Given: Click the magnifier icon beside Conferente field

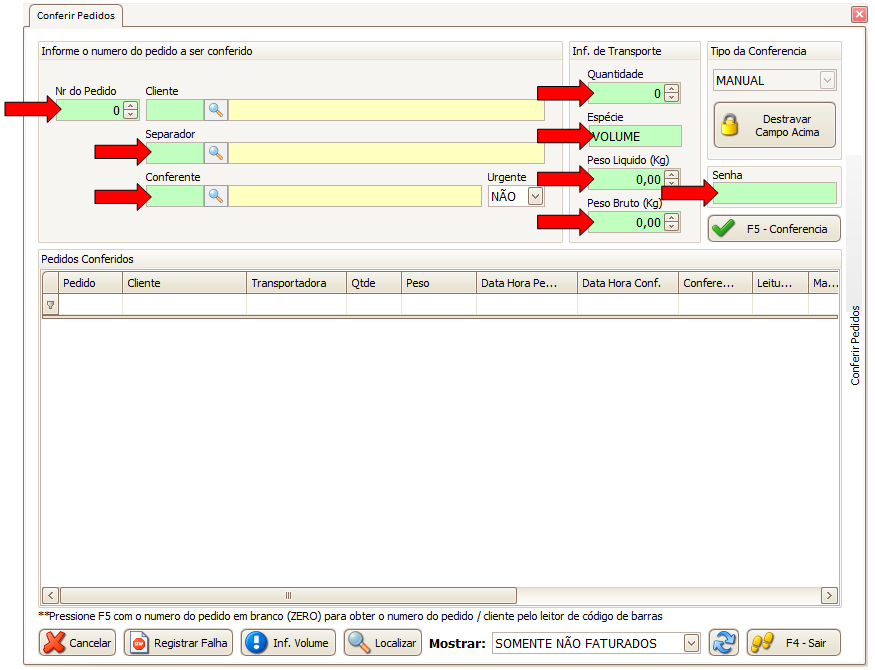Looking at the screenshot, I should pyautogui.click(x=216, y=196).
